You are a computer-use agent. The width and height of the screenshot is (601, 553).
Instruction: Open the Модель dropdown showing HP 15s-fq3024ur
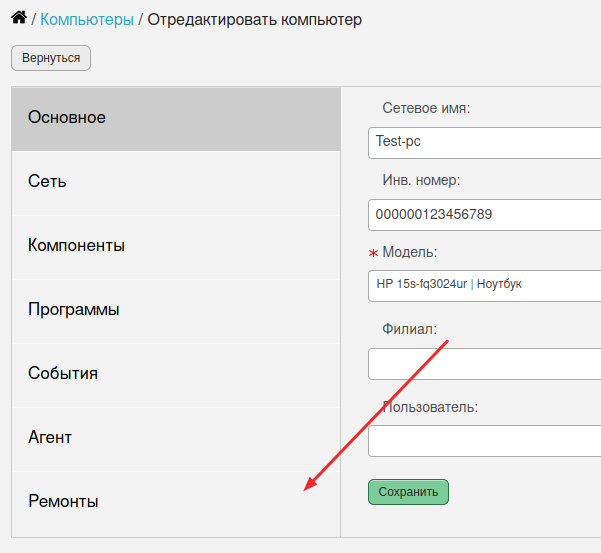[484, 286]
